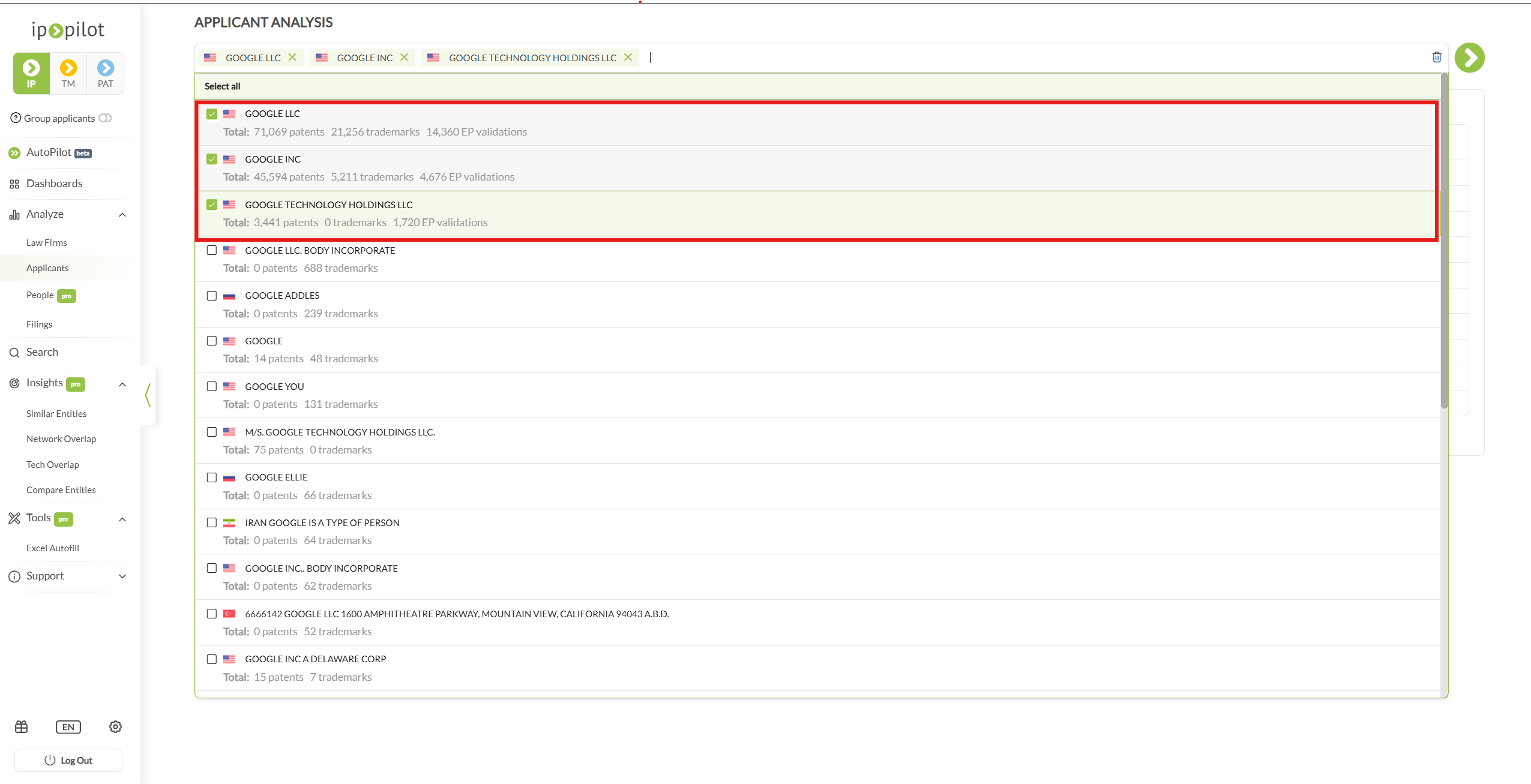Check the GOOGLE YOU checkbox

tap(212, 386)
